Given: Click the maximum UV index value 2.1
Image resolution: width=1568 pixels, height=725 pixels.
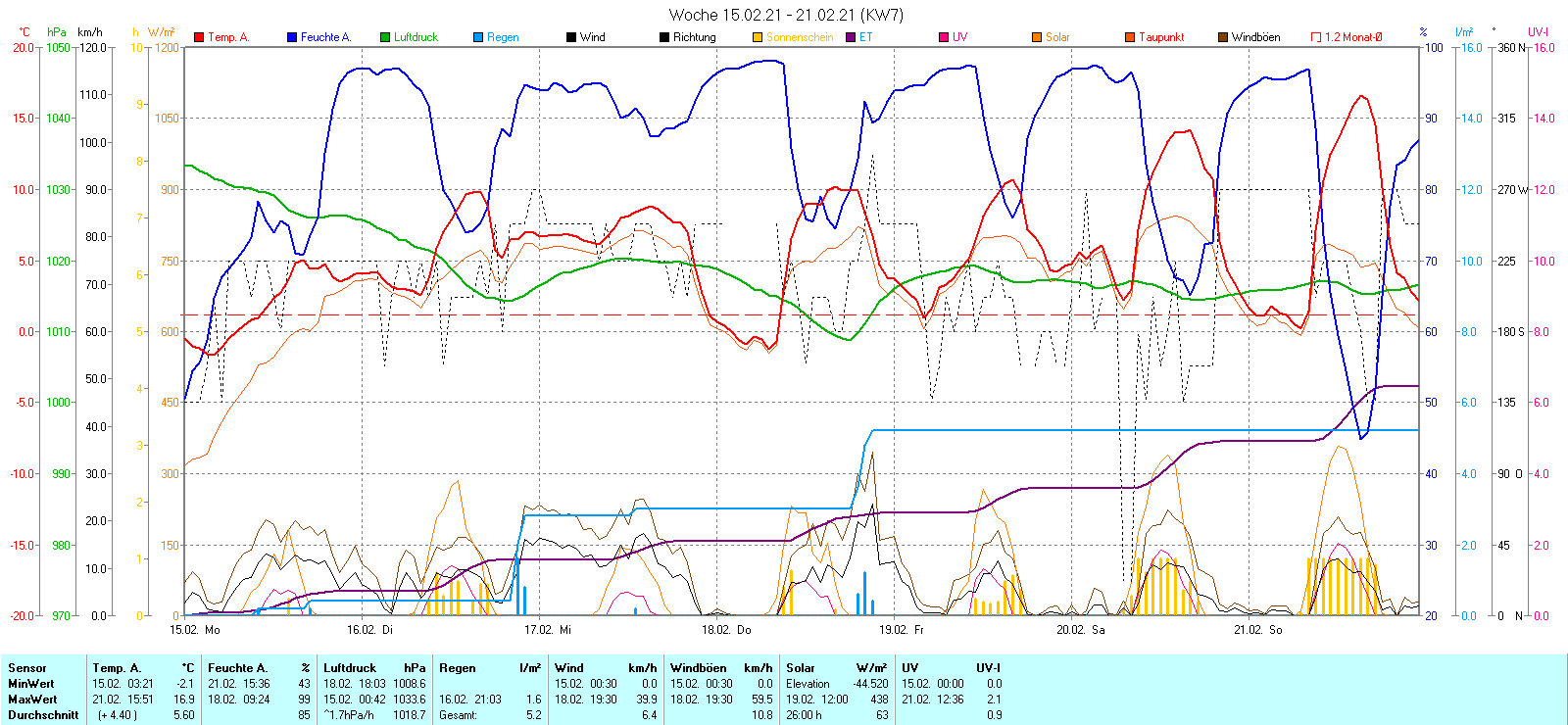Looking at the screenshot, I should 994,700.
